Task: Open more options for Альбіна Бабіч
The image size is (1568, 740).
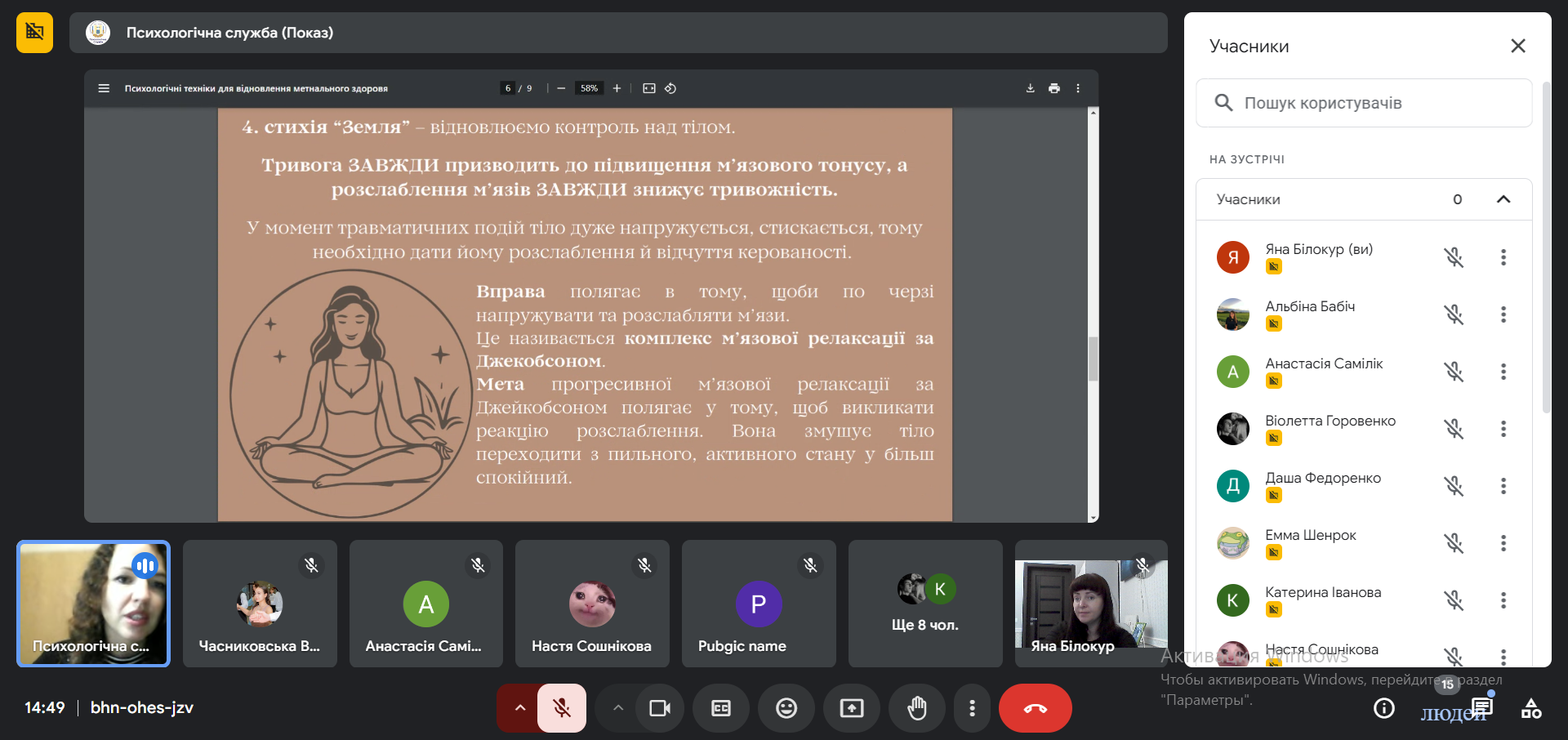Action: tap(1503, 314)
